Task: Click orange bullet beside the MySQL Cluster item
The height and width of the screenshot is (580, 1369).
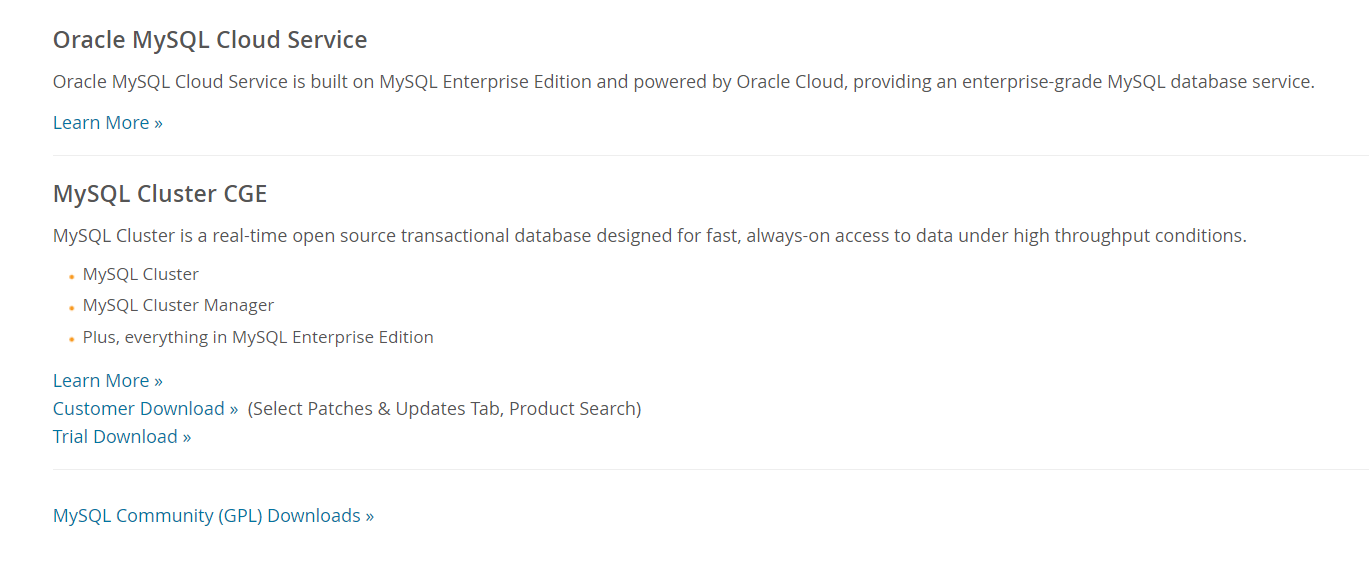Action: tap(72, 277)
